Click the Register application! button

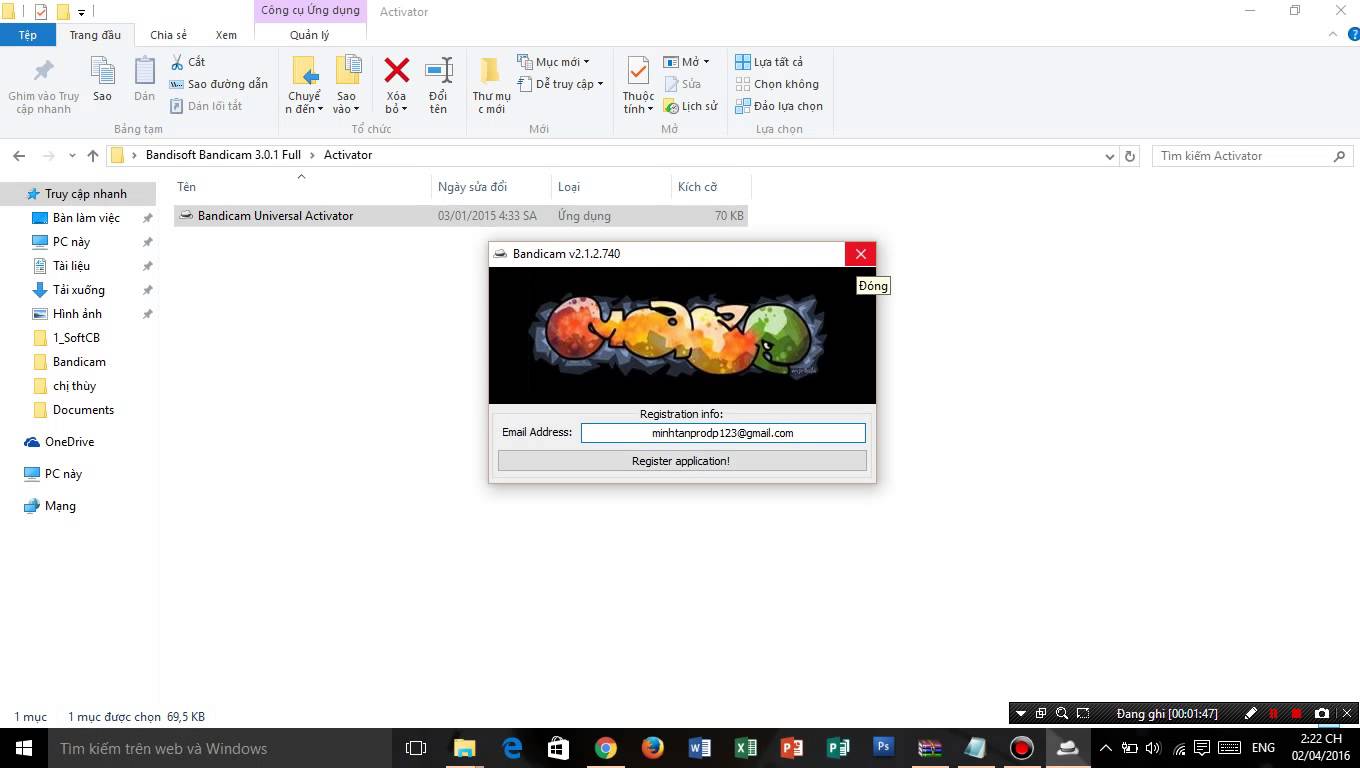[682, 461]
